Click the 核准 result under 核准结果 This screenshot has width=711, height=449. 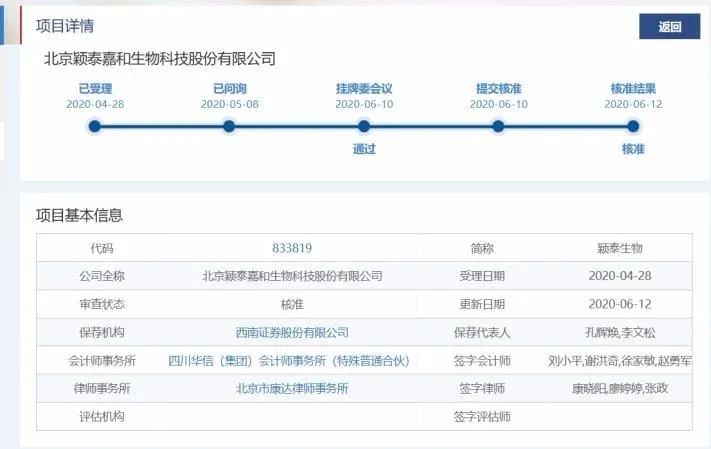click(633, 149)
